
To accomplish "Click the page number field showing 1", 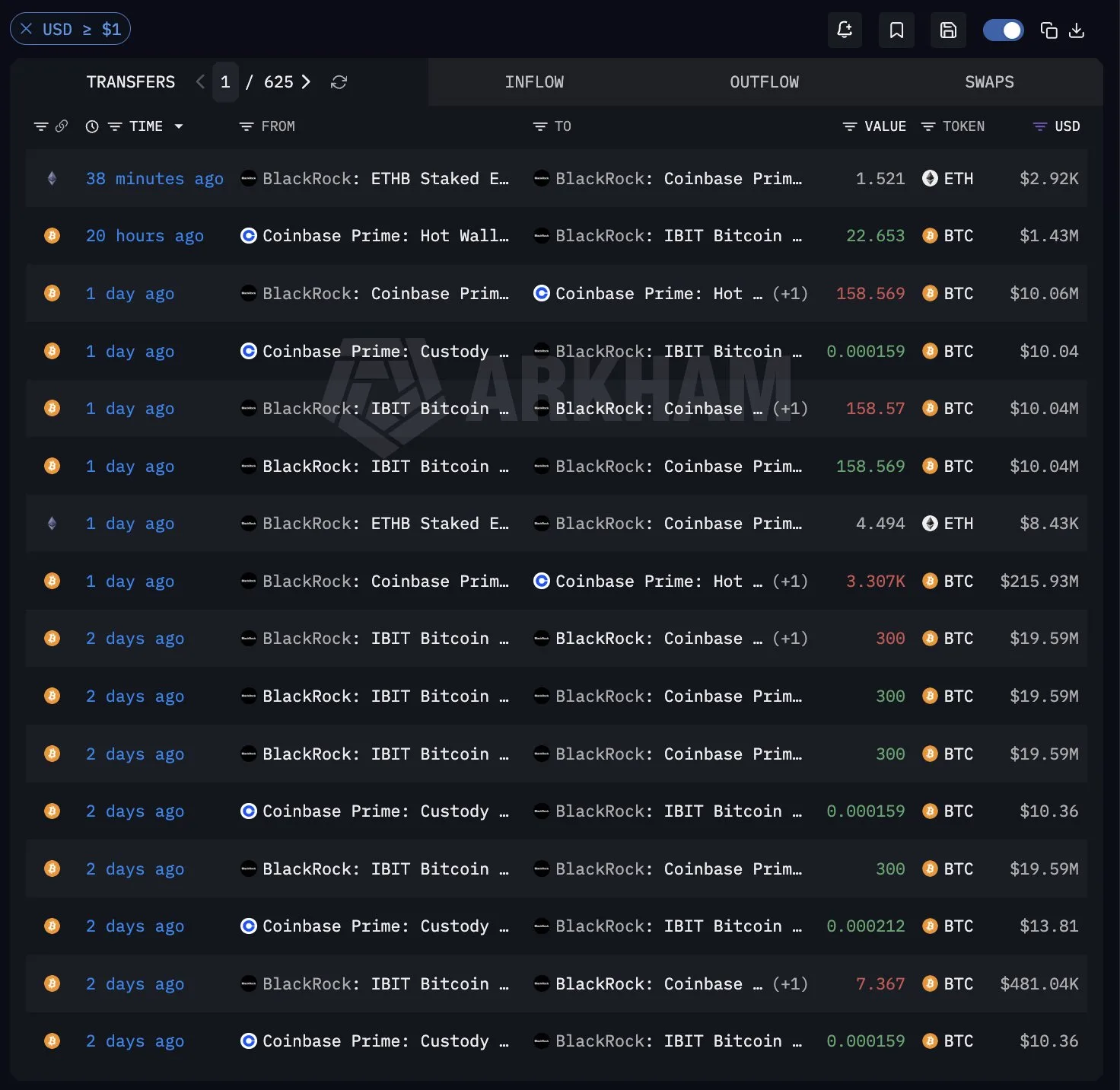I will pos(225,82).
